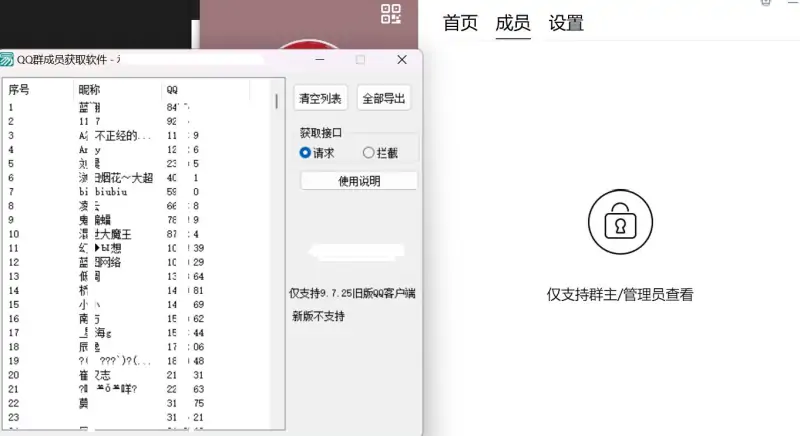Switch to the 成员 tab
Screen dimensions: 800x436
(513, 23)
